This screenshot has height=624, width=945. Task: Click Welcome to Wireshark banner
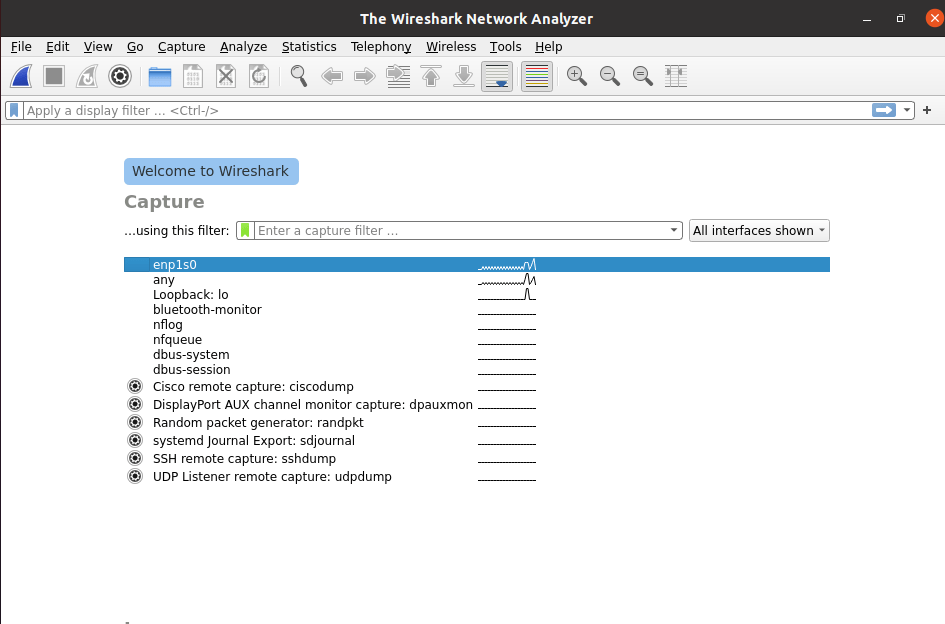click(x=211, y=171)
